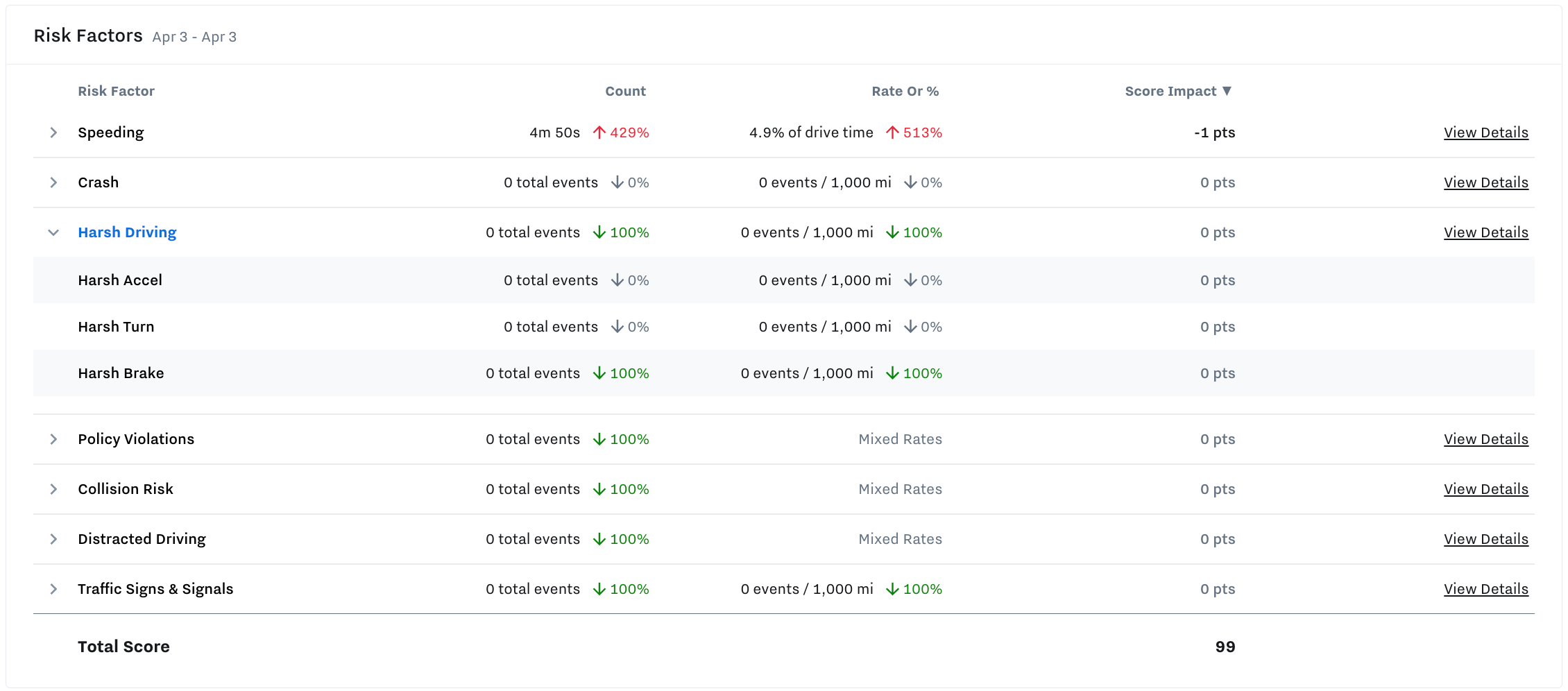
Task: Click the Score Impact sort arrow icon
Action: 1227,91
